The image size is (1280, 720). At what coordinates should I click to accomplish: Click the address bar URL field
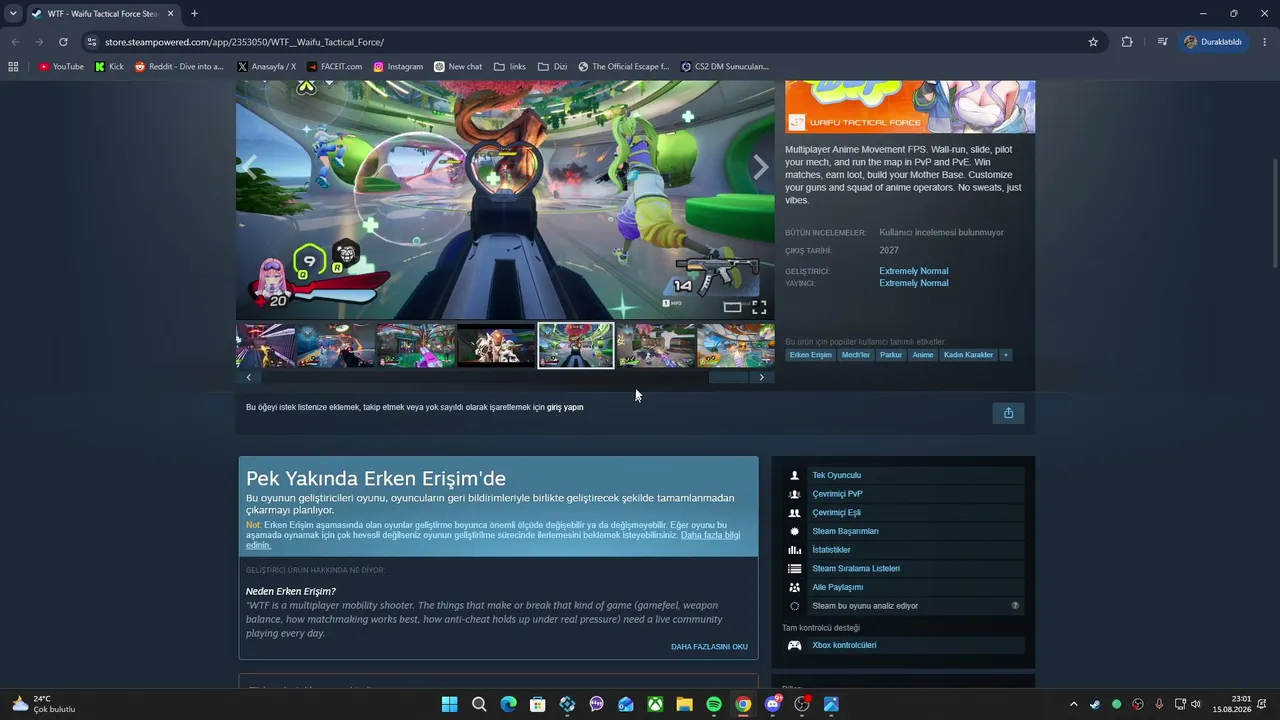pyautogui.click(x=590, y=42)
